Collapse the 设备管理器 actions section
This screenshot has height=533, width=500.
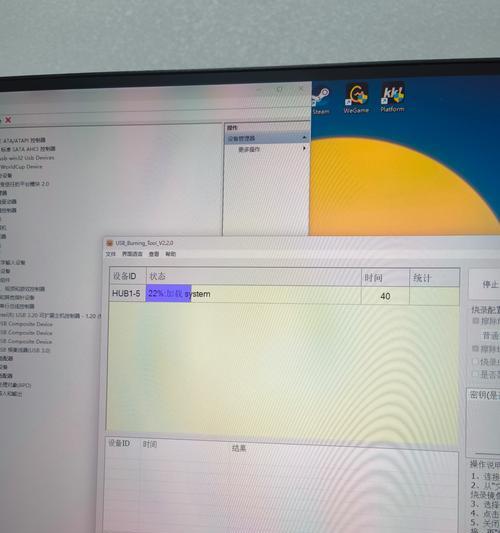[x=304, y=137]
